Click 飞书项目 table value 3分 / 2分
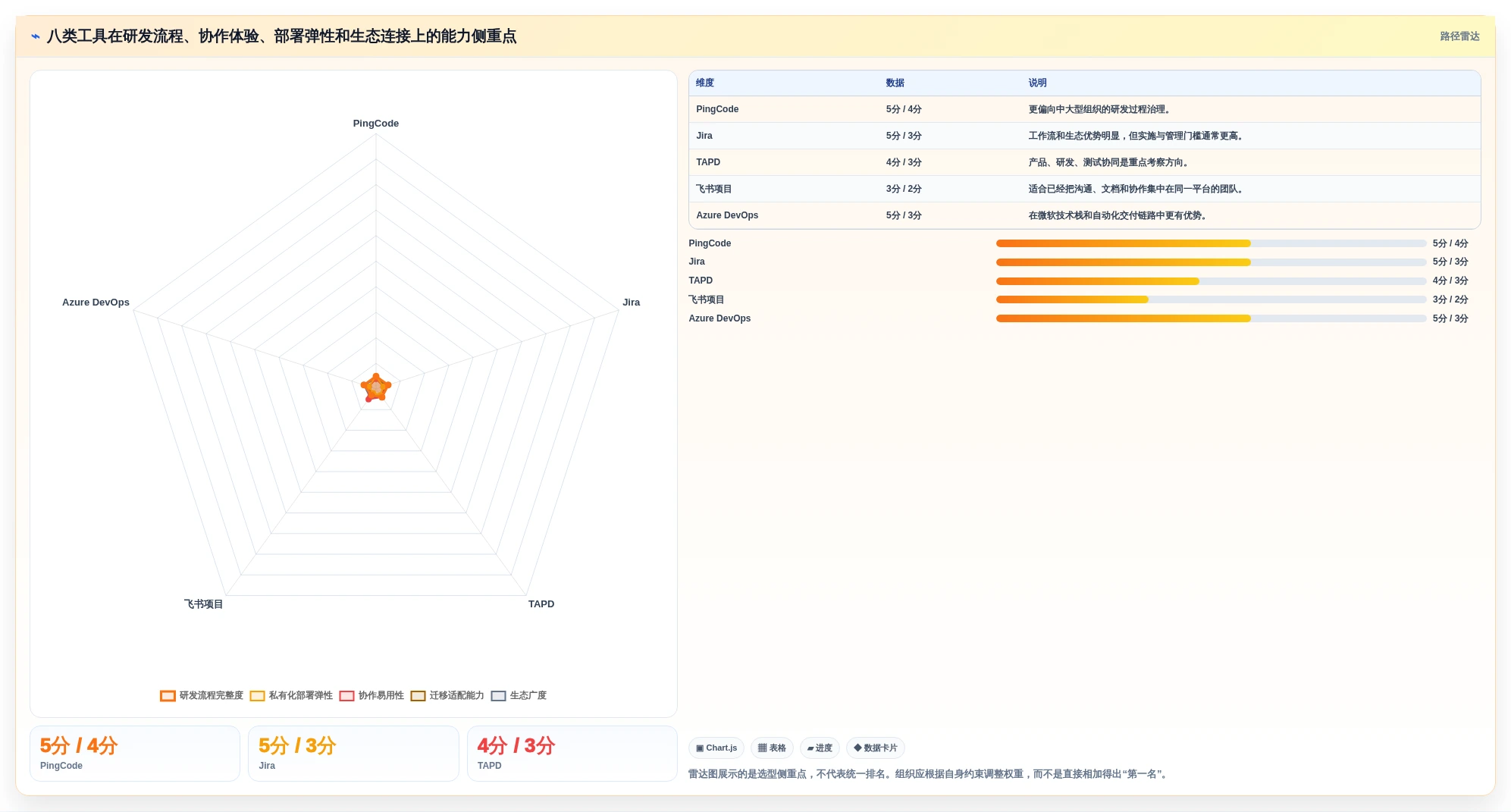 point(904,189)
